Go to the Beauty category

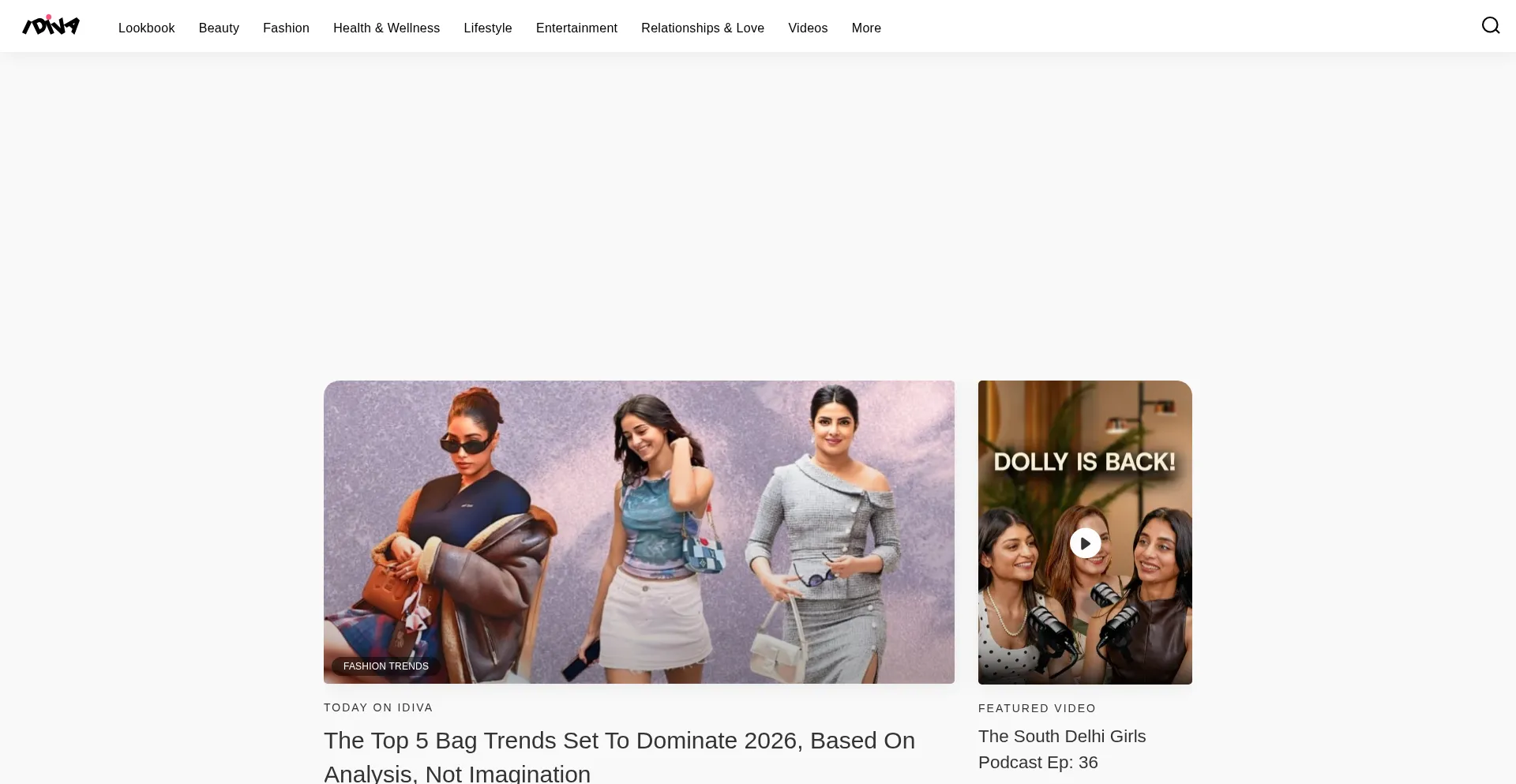(219, 28)
